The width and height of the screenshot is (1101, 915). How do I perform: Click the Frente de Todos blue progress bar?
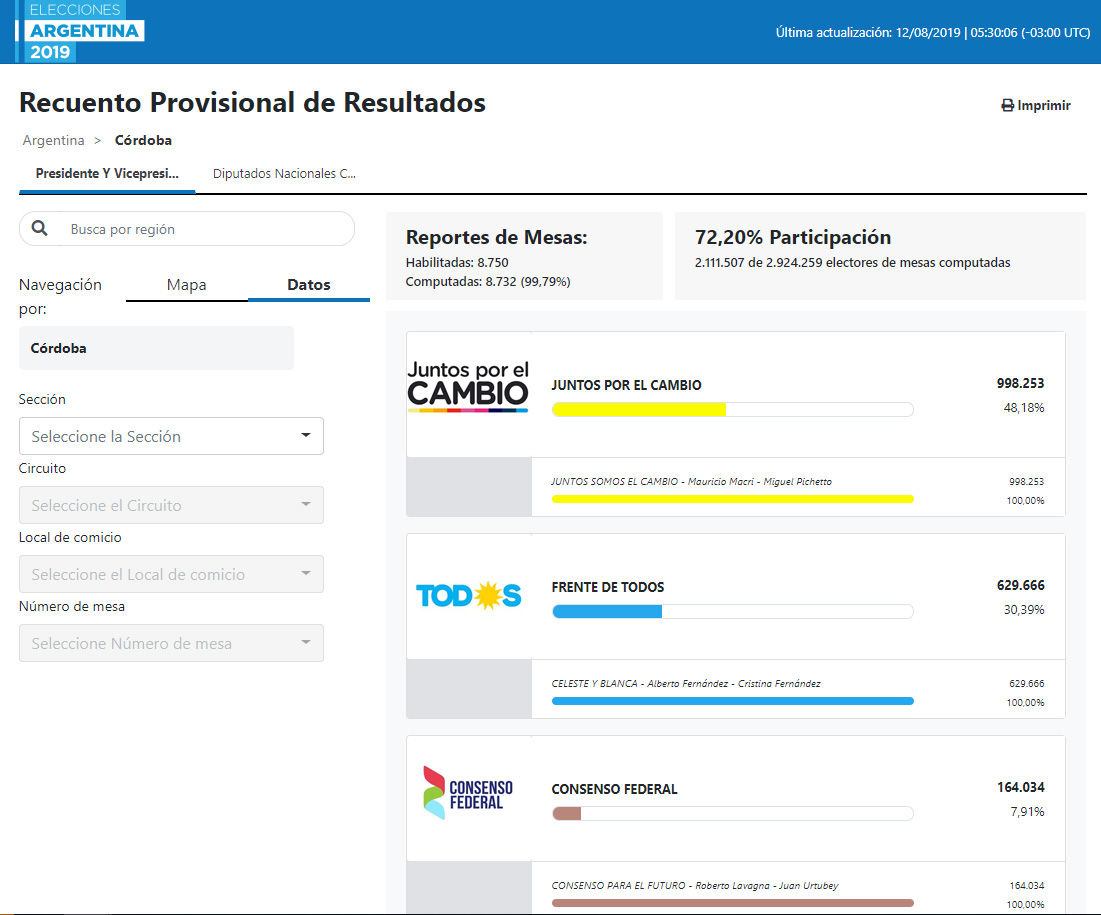point(732,612)
